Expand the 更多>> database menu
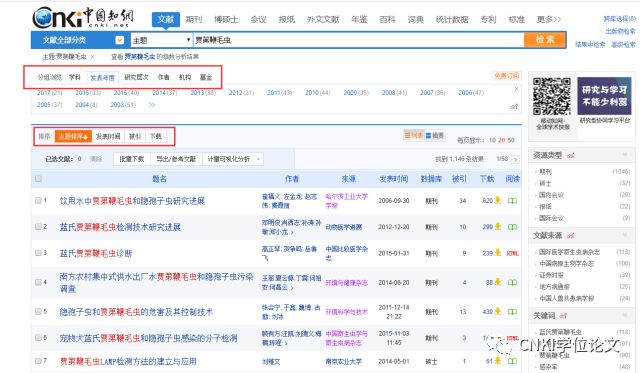640x373 pixels. point(549,19)
